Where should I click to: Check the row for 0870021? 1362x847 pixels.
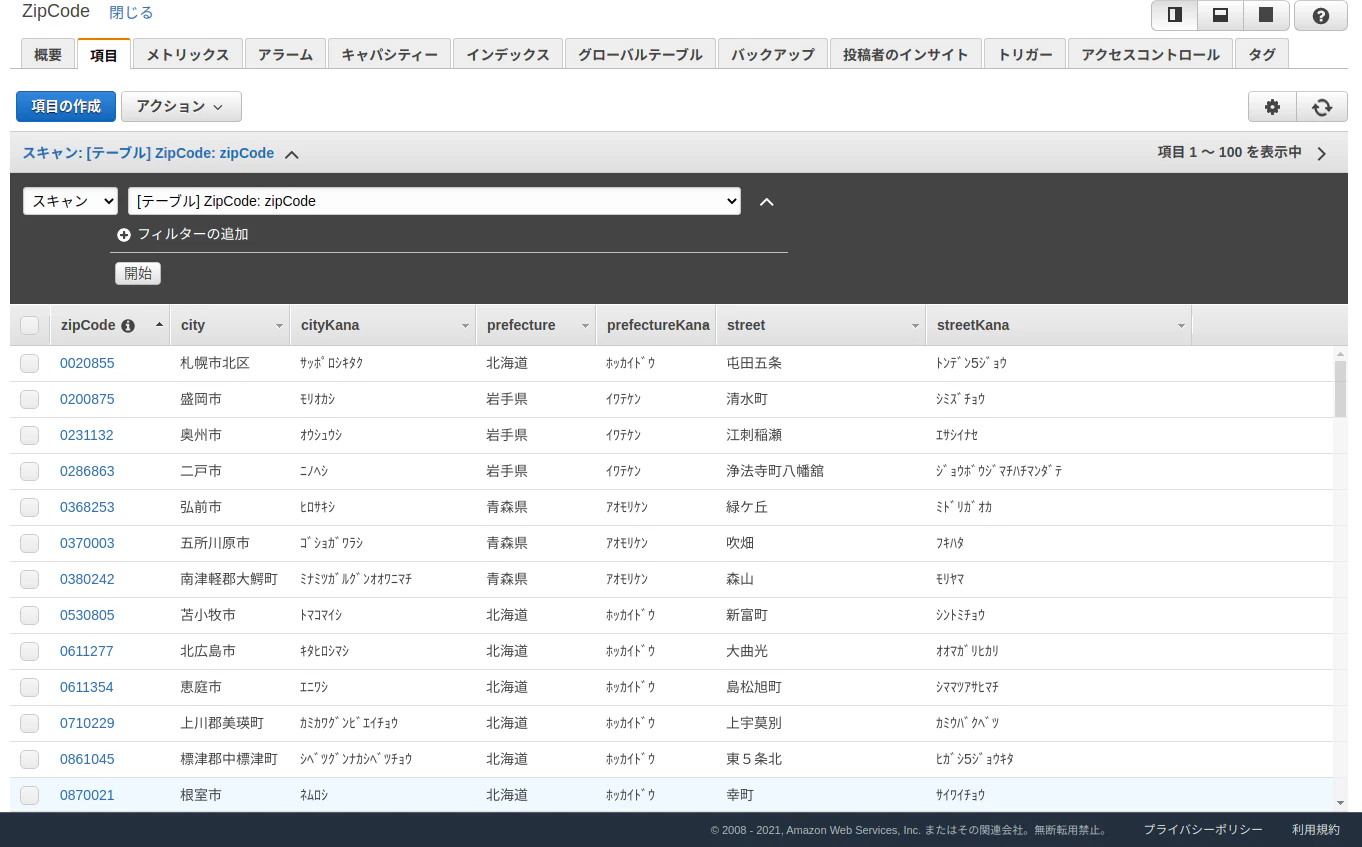(x=29, y=795)
